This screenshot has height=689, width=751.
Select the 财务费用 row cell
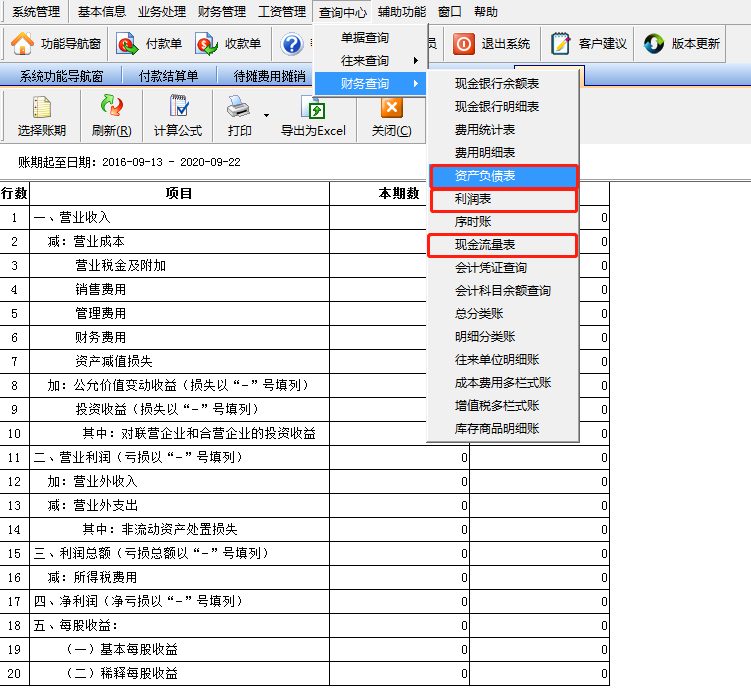click(179, 338)
